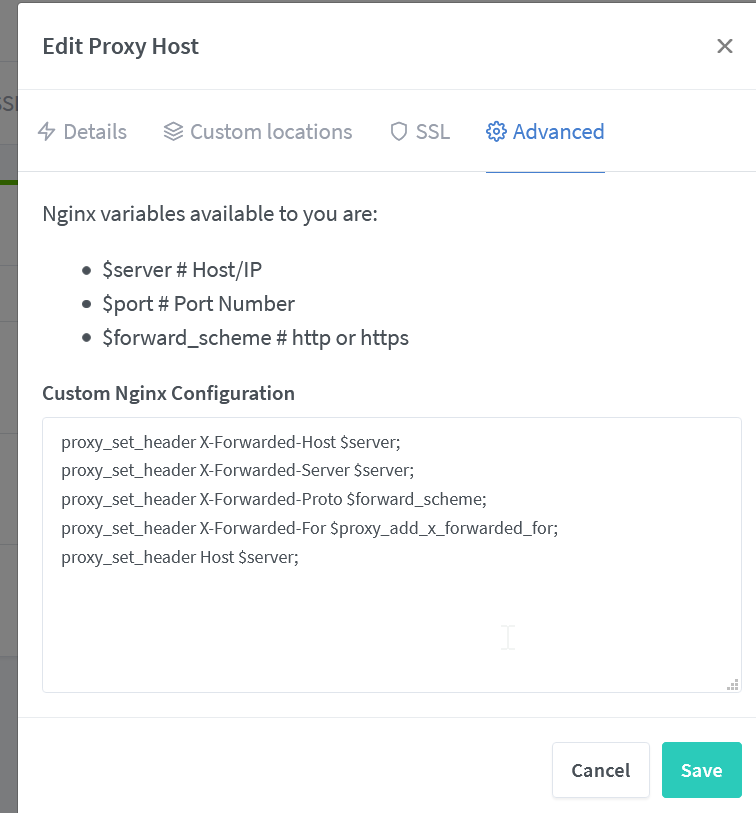The image size is (756, 813).
Task: Click empty area of Nginx configuration textarea
Action: click(390, 630)
